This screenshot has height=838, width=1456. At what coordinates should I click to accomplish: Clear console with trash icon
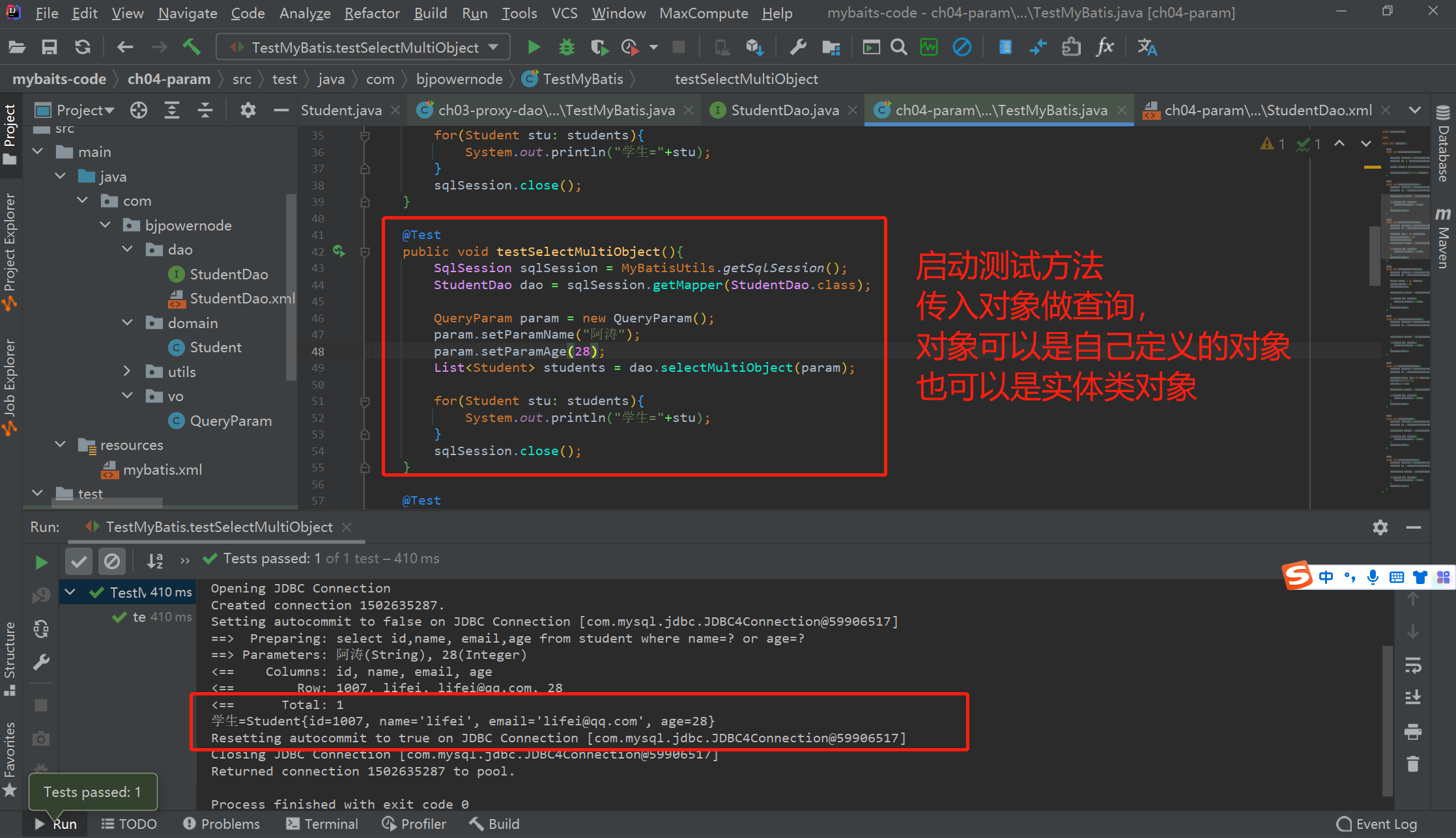click(x=1412, y=764)
